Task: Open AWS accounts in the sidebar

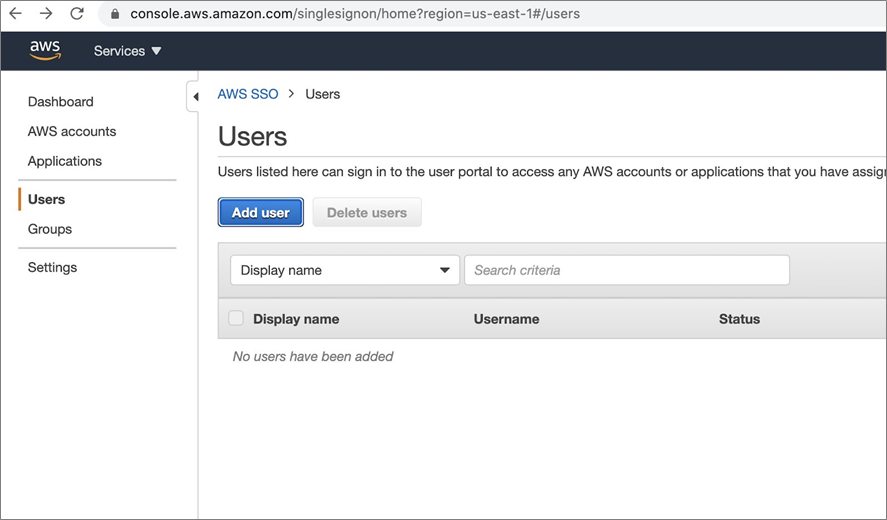Action: [72, 131]
